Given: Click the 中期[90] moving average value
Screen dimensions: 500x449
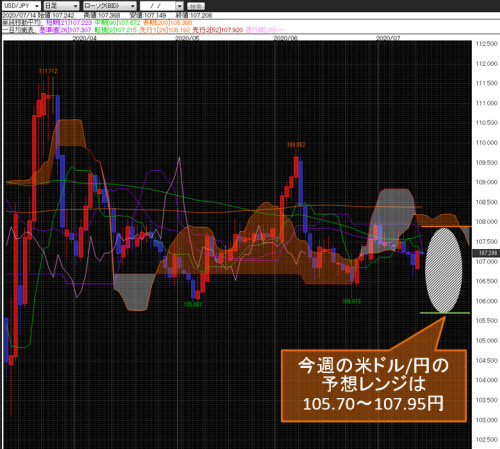Looking at the screenshot, I should 117,23.
